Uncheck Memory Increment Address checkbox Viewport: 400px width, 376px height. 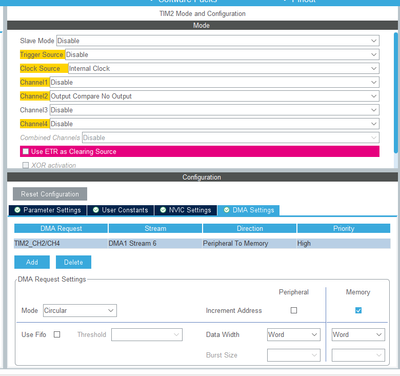(x=358, y=310)
